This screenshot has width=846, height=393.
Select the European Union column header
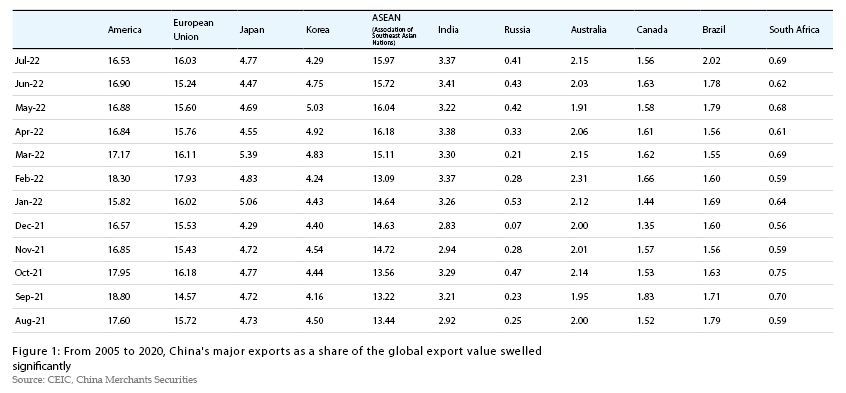pos(193,30)
